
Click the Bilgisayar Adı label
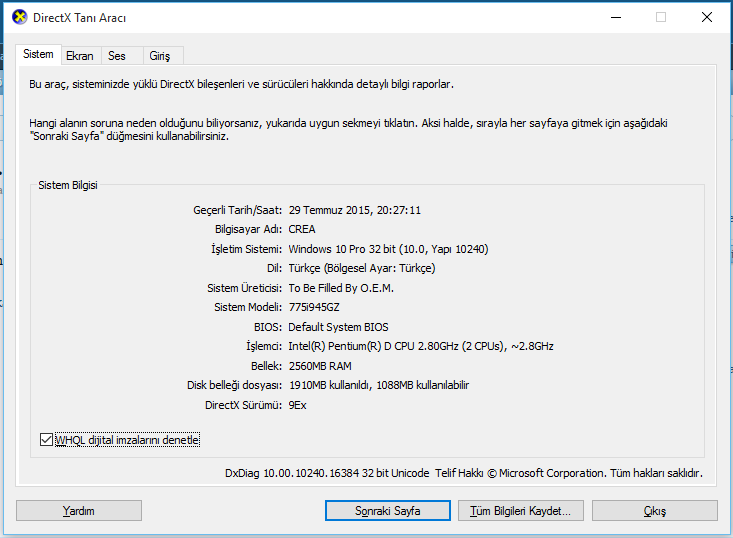point(248,230)
